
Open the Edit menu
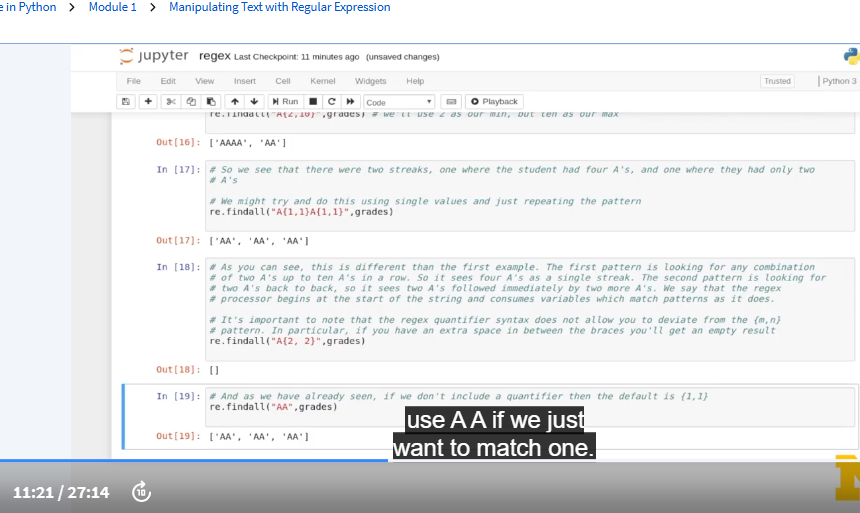pyautogui.click(x=168, y=81)
